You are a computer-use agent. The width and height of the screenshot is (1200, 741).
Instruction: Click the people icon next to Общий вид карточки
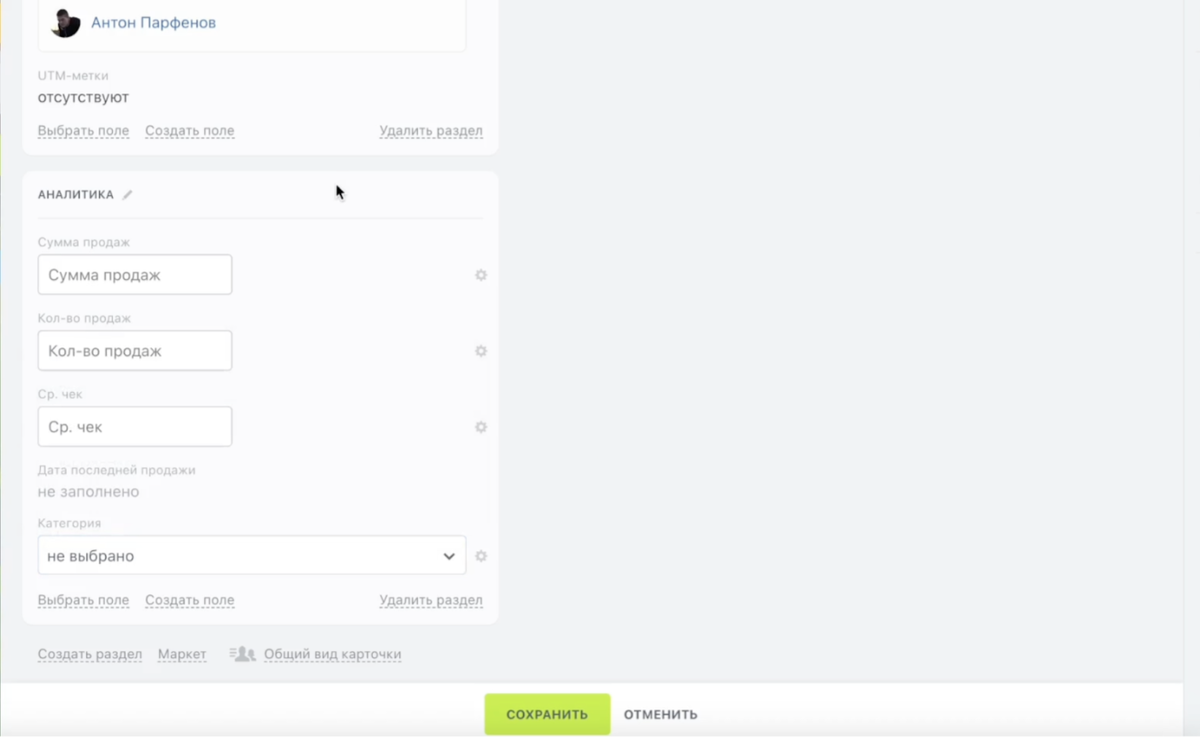243,654
